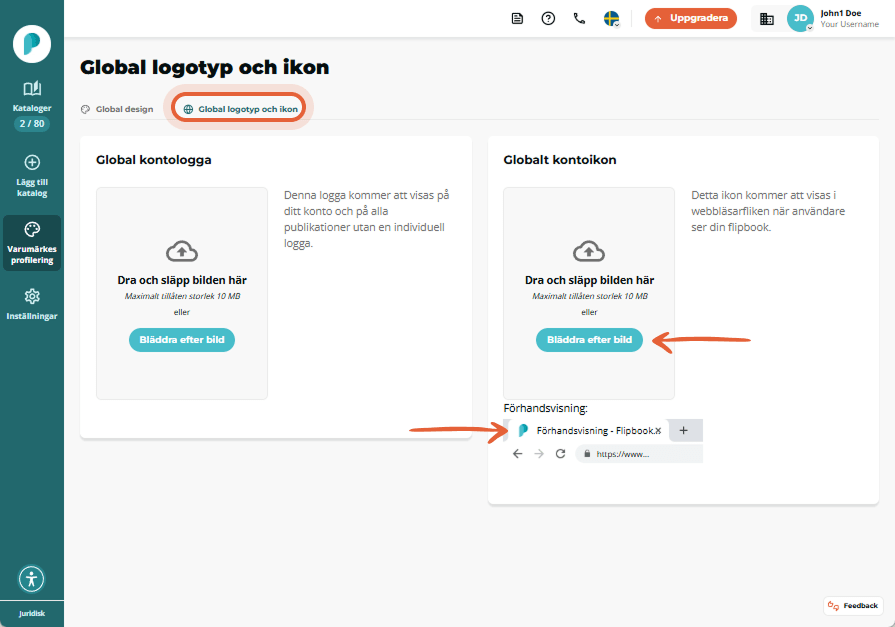The image size is (895, 627).
Task: Open Kataloger in the sidebar
Action: (32, 95)
